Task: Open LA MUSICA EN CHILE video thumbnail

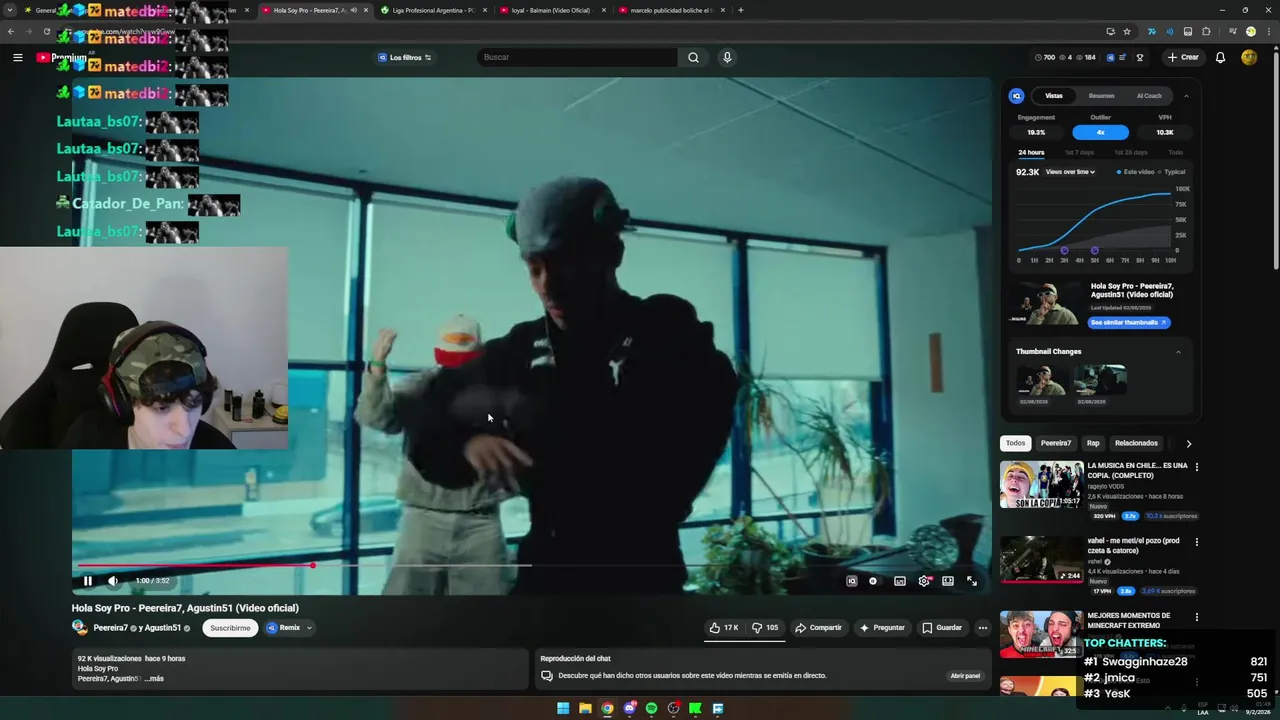Action: (1041, 485)
